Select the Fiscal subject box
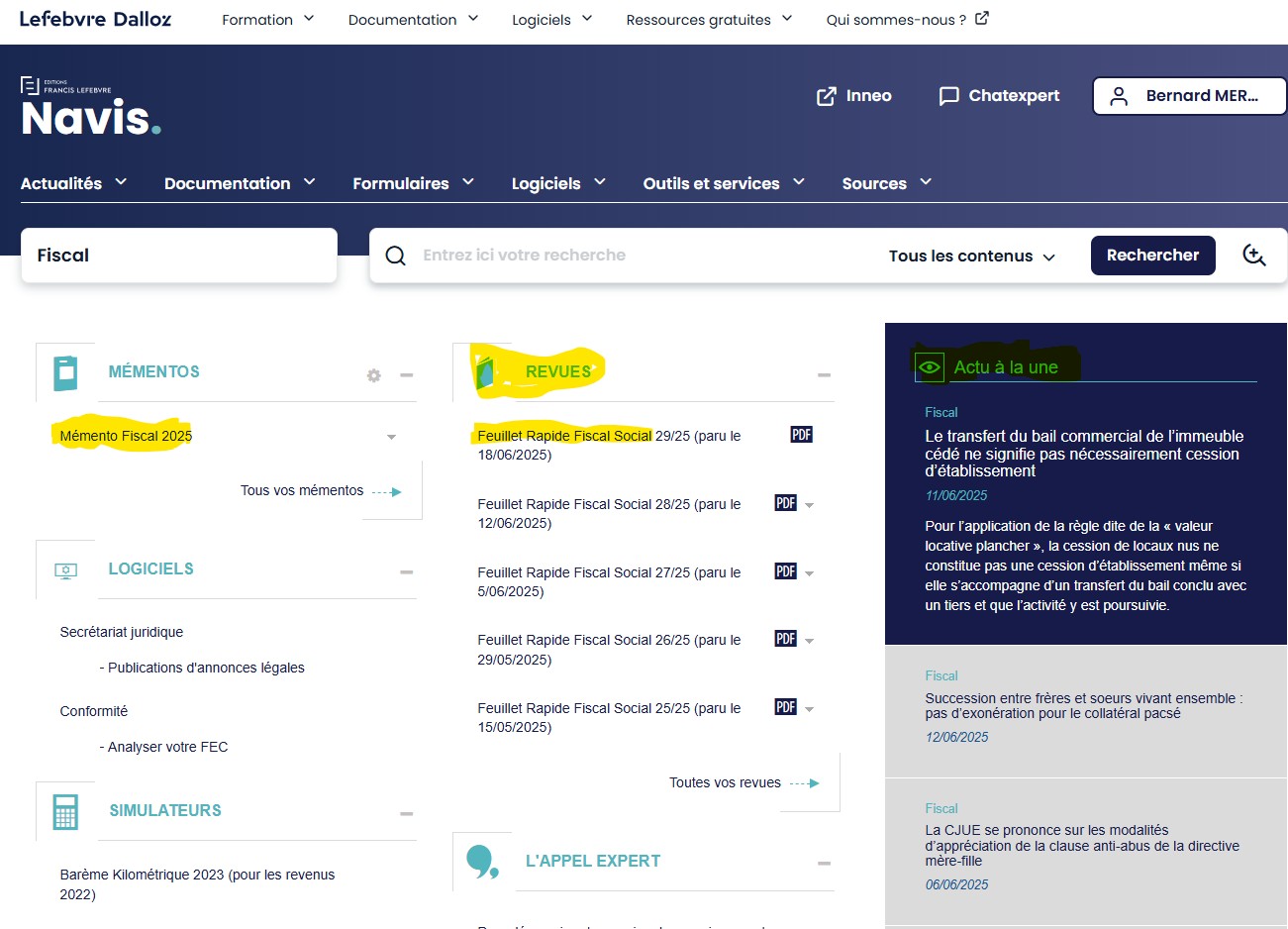The image size is (1288, 929). click(x=179, y=256)
